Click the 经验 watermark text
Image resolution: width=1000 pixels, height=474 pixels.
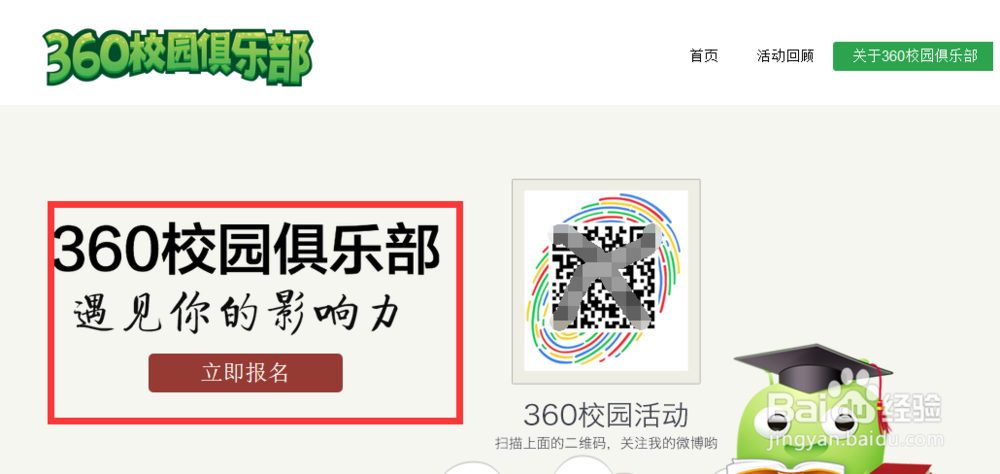click(913, 409)
